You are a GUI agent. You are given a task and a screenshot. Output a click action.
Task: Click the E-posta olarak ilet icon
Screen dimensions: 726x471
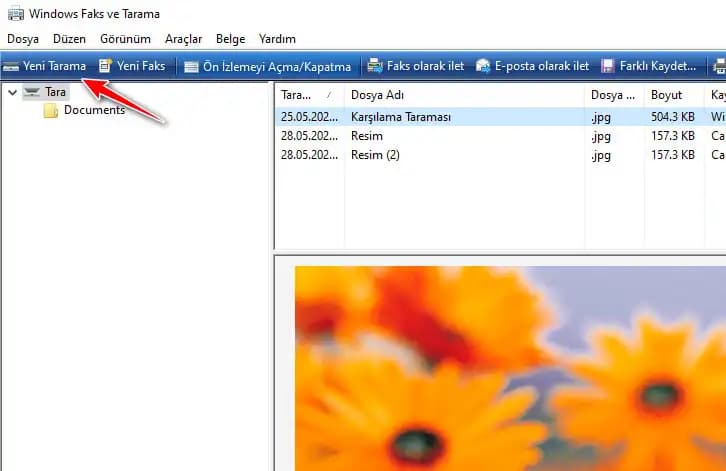point(484,67)
